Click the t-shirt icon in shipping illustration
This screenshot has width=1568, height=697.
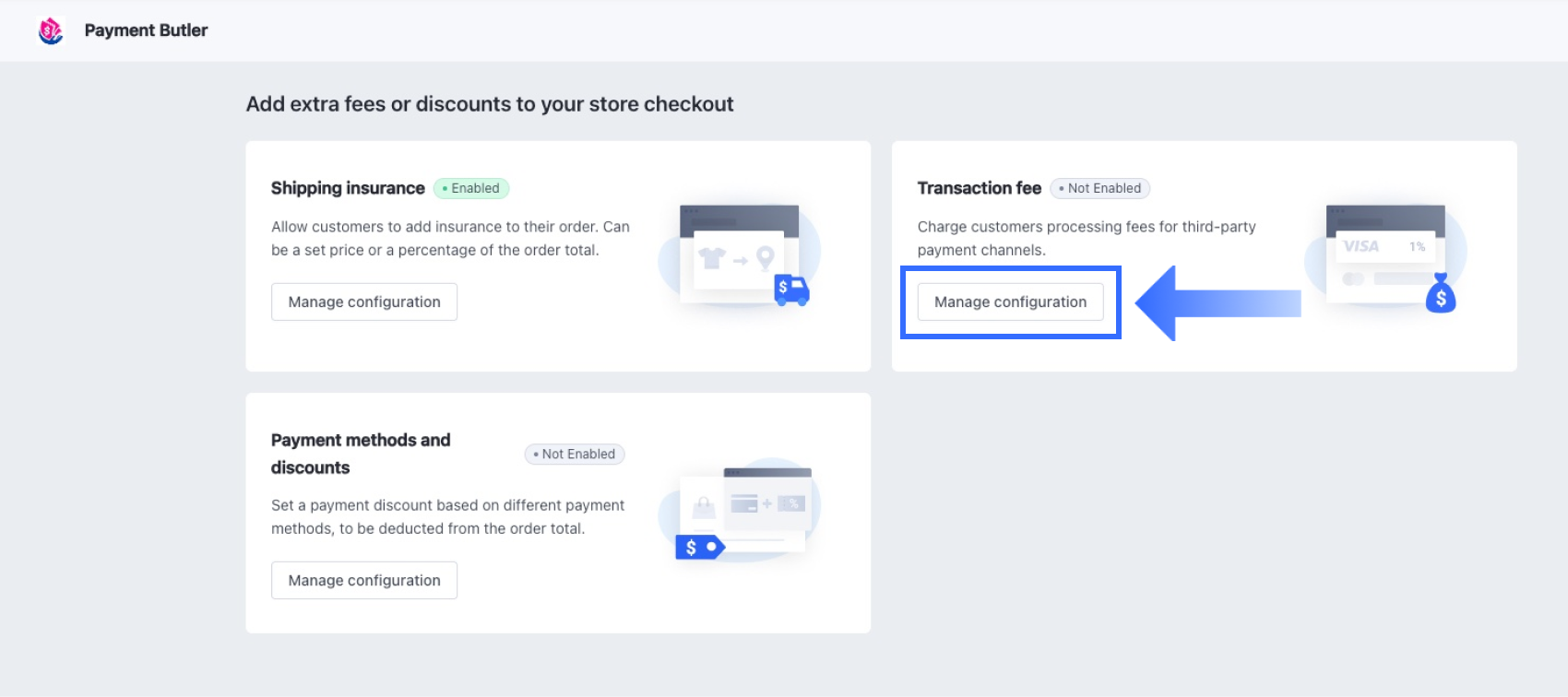712,259
